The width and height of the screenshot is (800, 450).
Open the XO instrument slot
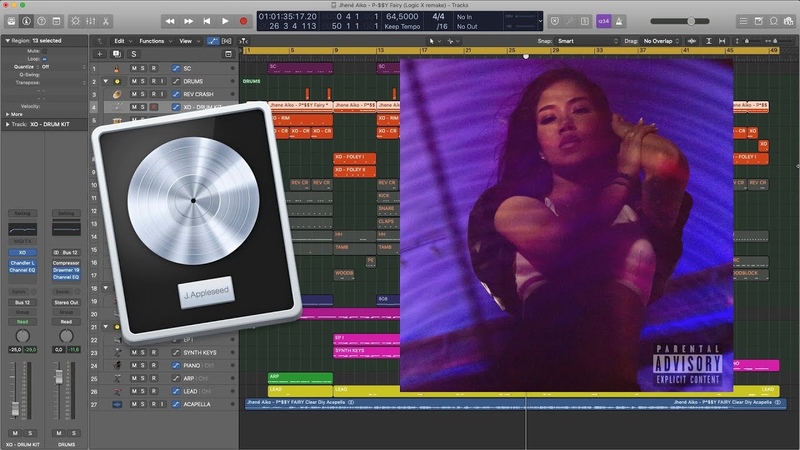pyautogui.click(x=22, y=253)
